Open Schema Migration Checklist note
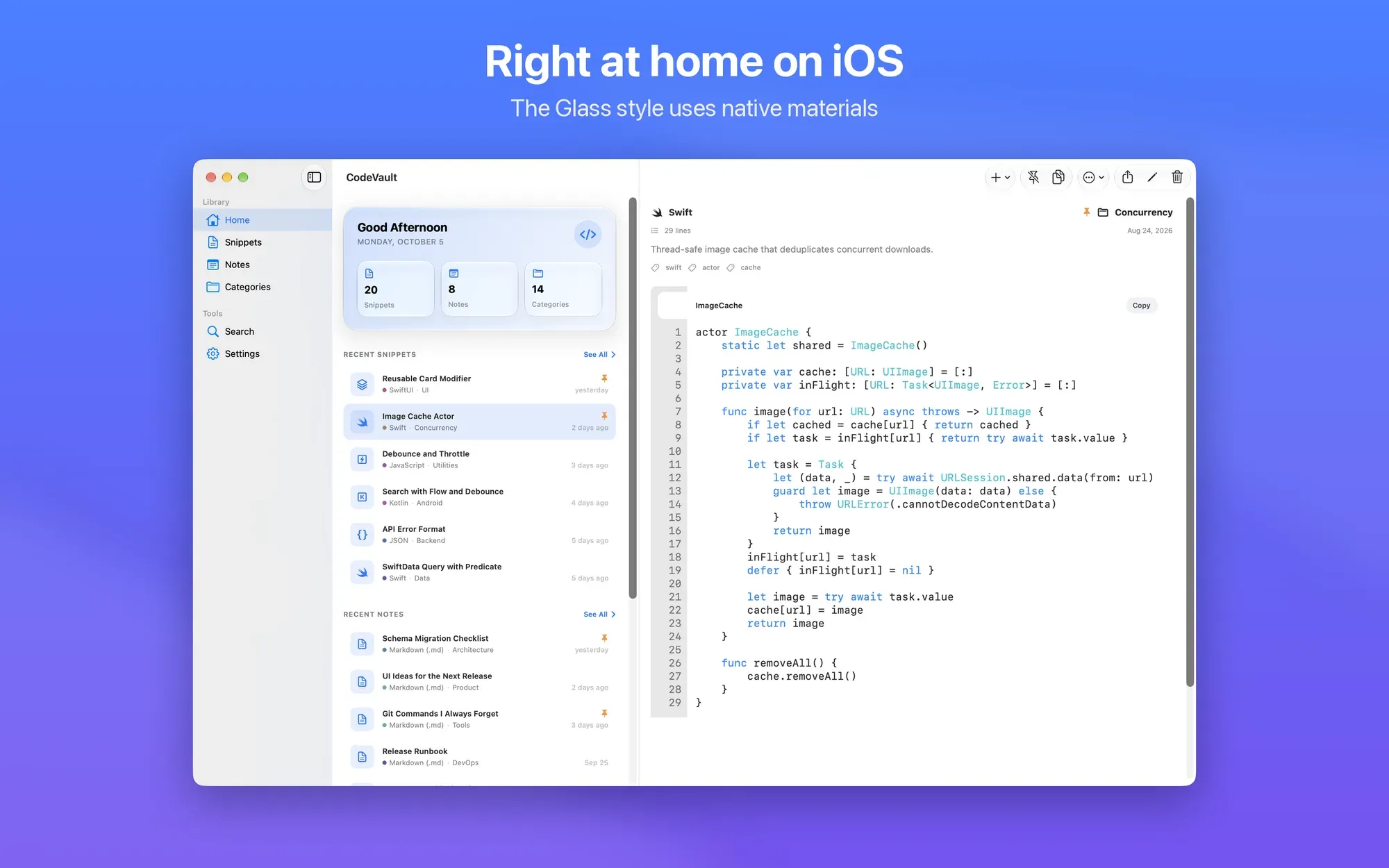Image resolution: width=1389 pixels, height=868 pixels. 479,644
